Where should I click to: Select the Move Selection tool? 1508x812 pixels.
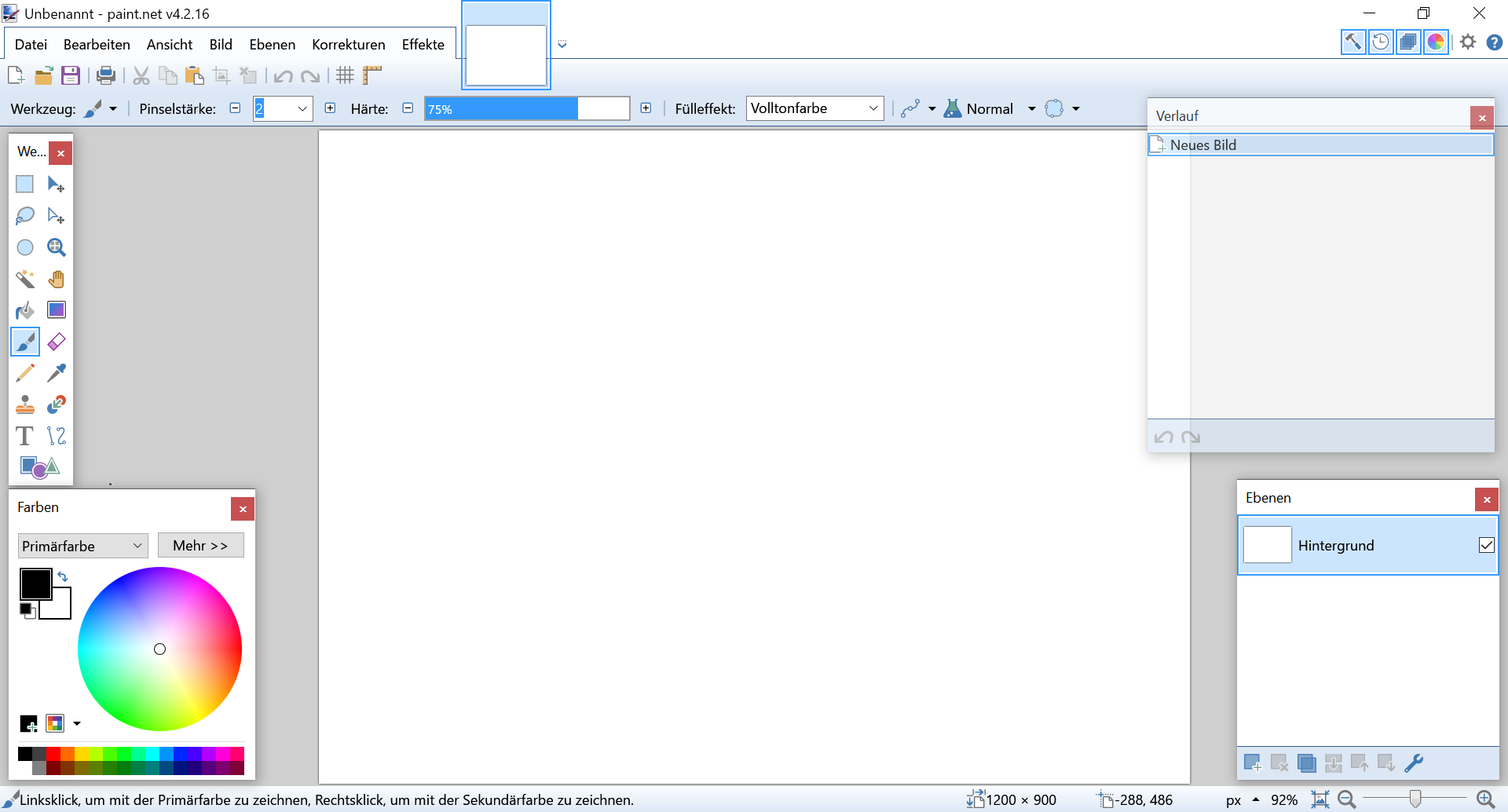click(x=57, y=216)
